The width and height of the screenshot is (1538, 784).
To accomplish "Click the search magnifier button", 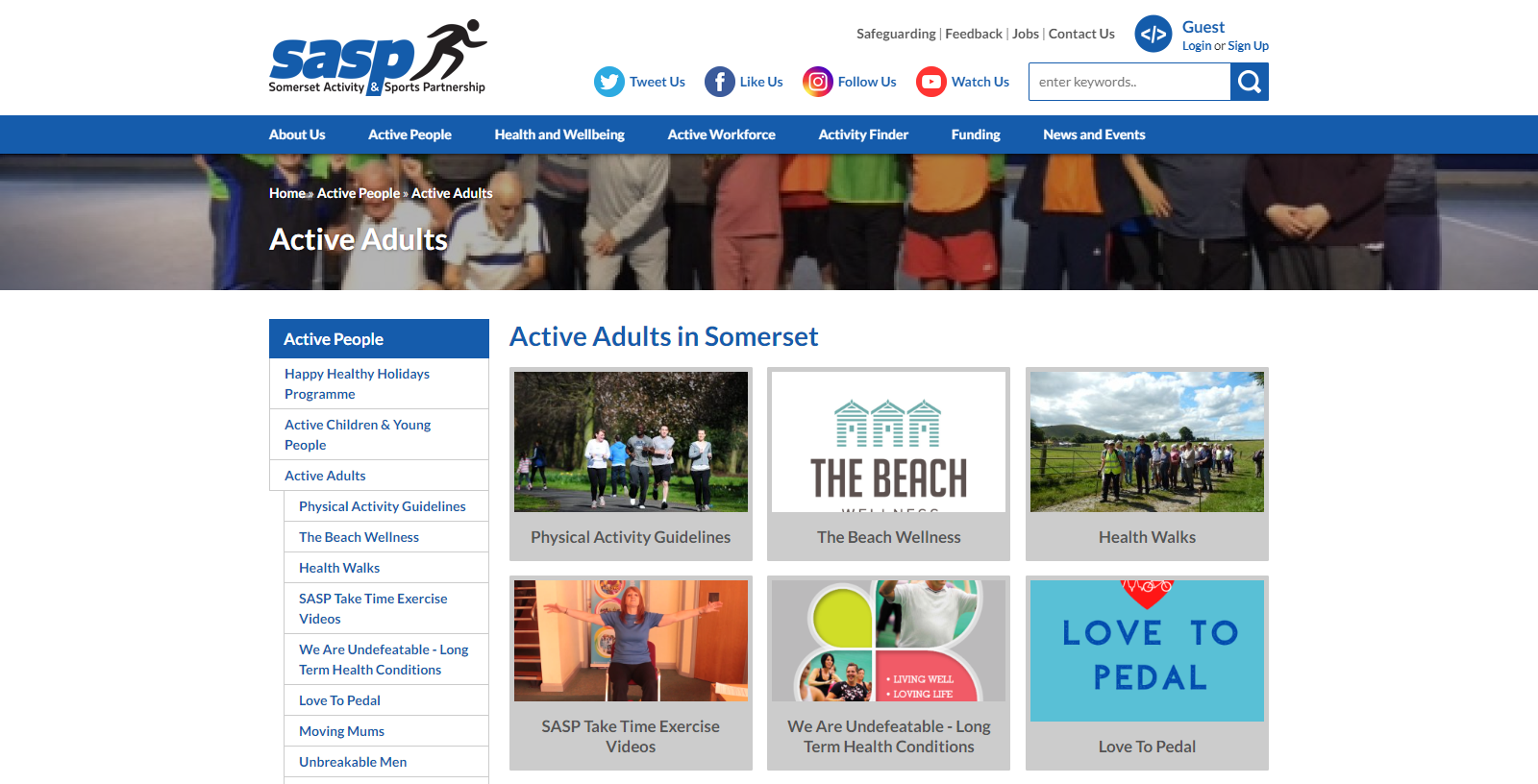I will click(x=1250, y=82).
